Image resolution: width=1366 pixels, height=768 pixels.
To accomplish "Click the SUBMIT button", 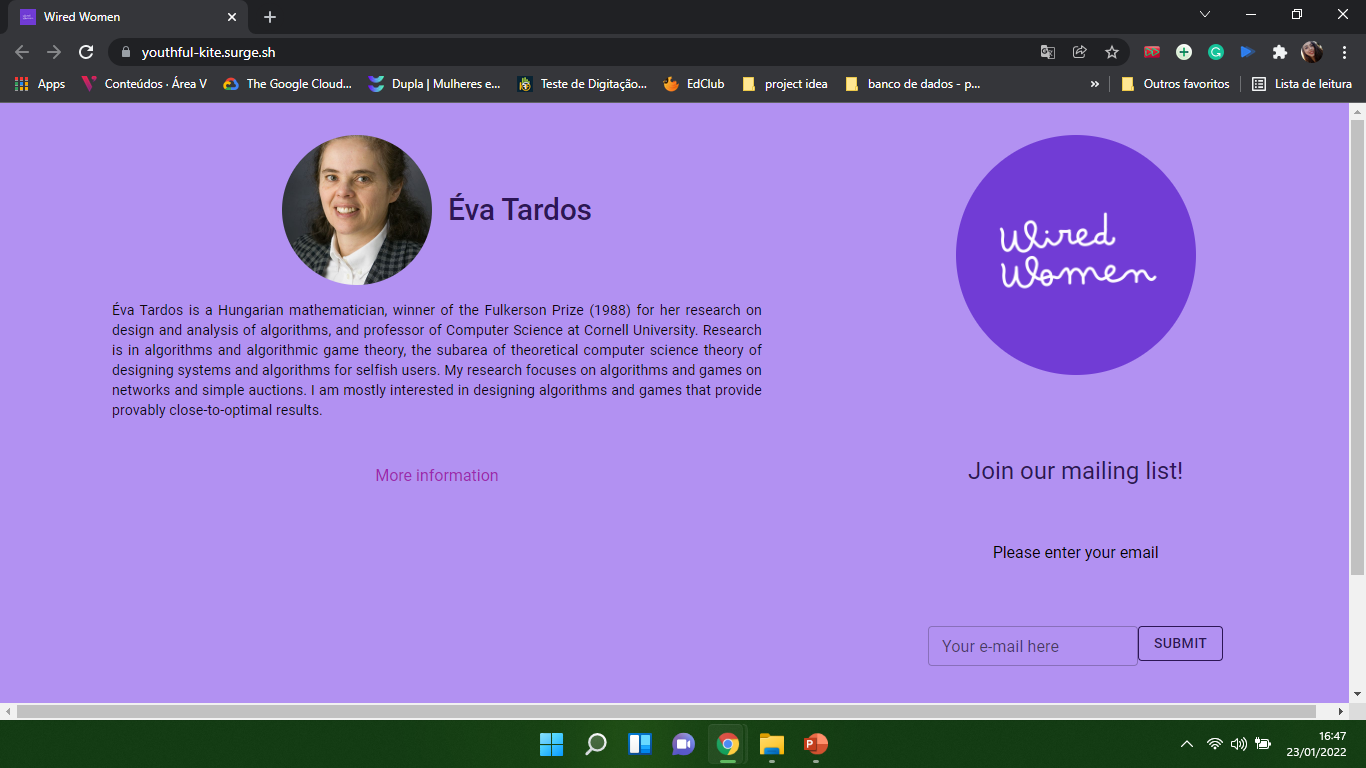I will 1180,644.
